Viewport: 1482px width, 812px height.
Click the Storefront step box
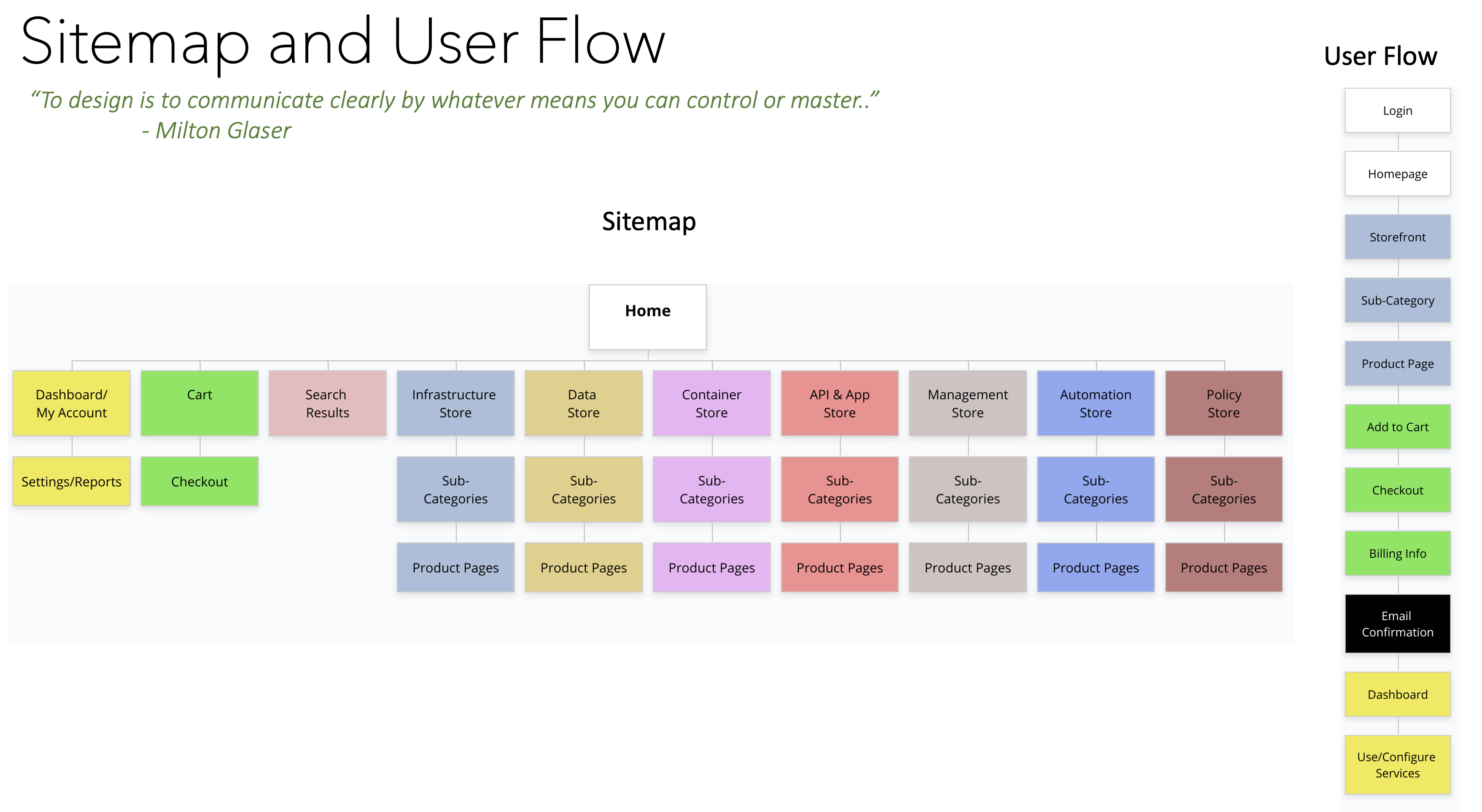point(1397,237)
